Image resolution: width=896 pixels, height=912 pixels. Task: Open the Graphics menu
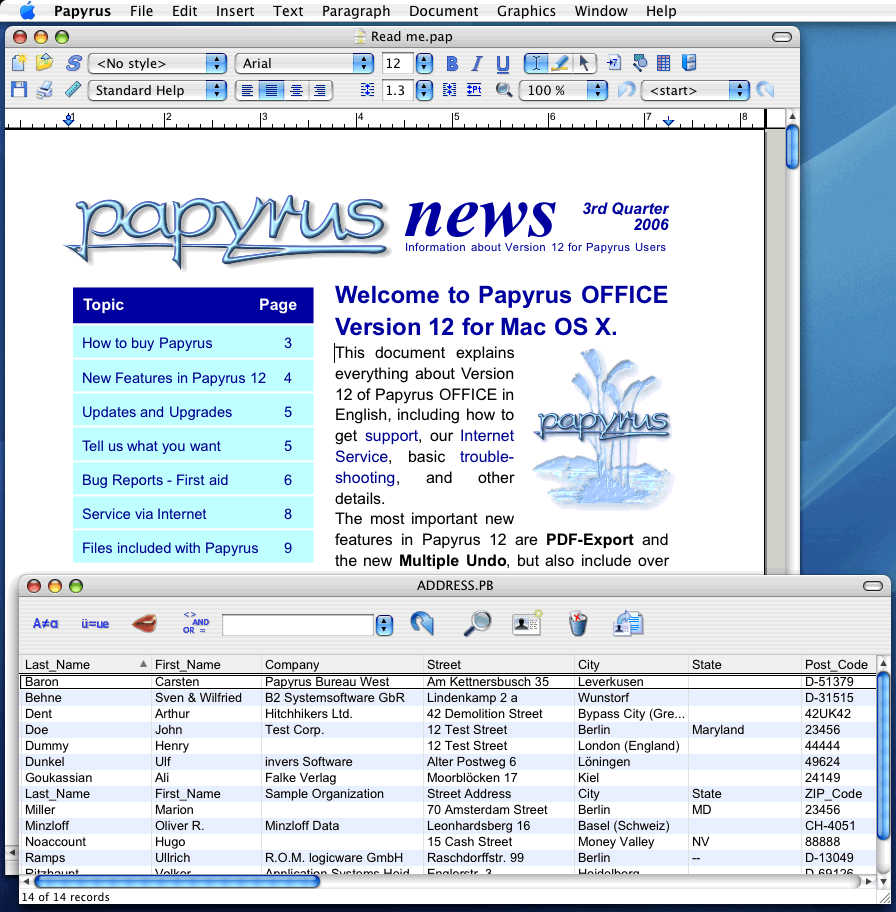pyautogui.click(x=526, y=11)
